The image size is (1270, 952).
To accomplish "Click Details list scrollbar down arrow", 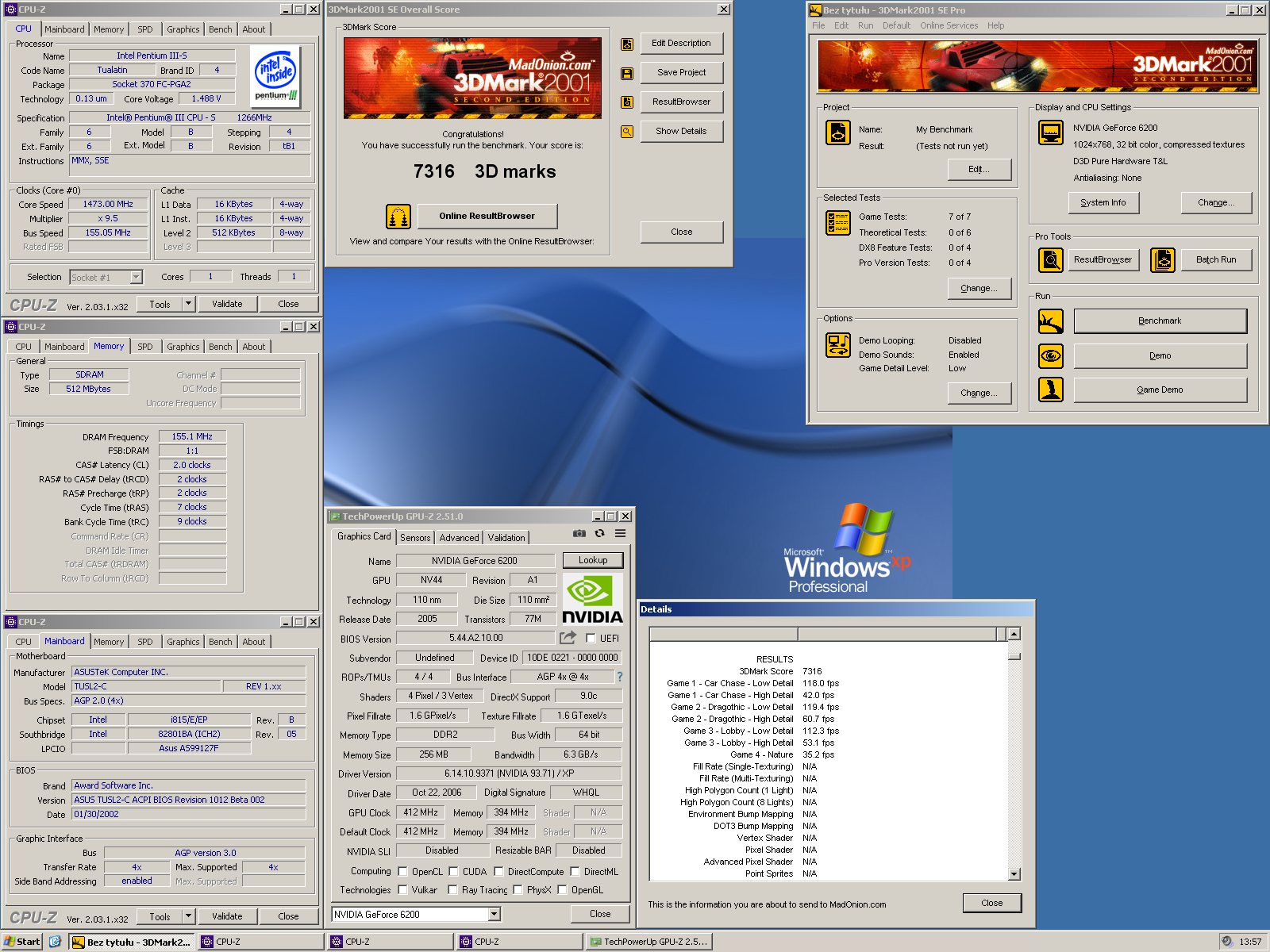I will point(1014,873).
